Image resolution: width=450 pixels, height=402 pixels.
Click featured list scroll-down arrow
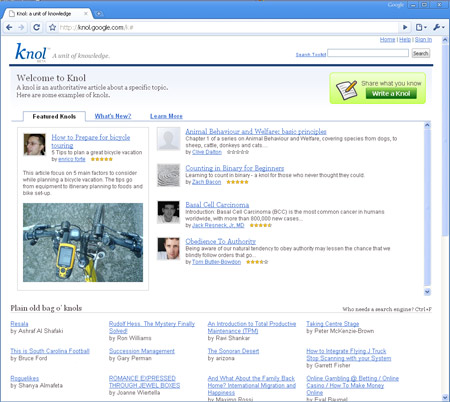pos(427,292)
